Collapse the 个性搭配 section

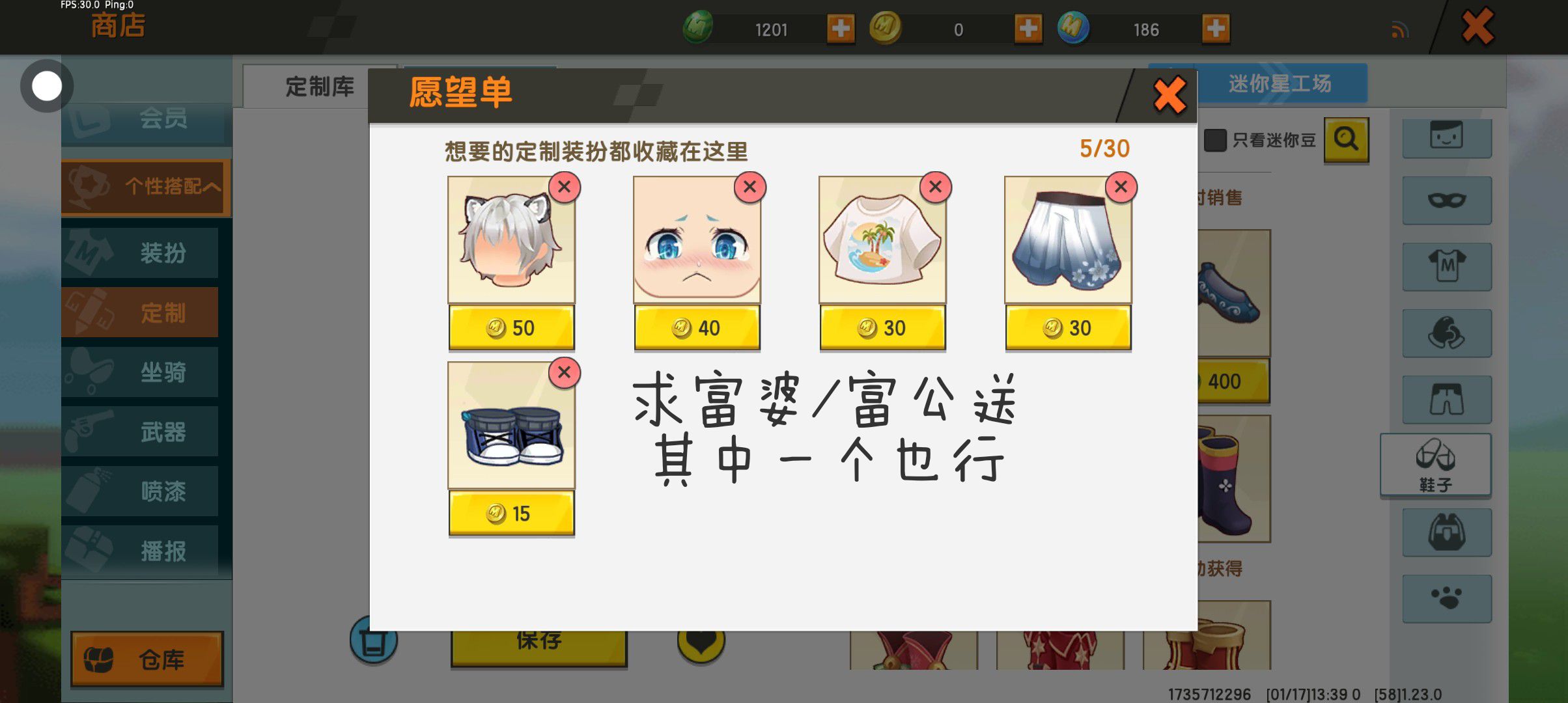(x=147, y=187)
